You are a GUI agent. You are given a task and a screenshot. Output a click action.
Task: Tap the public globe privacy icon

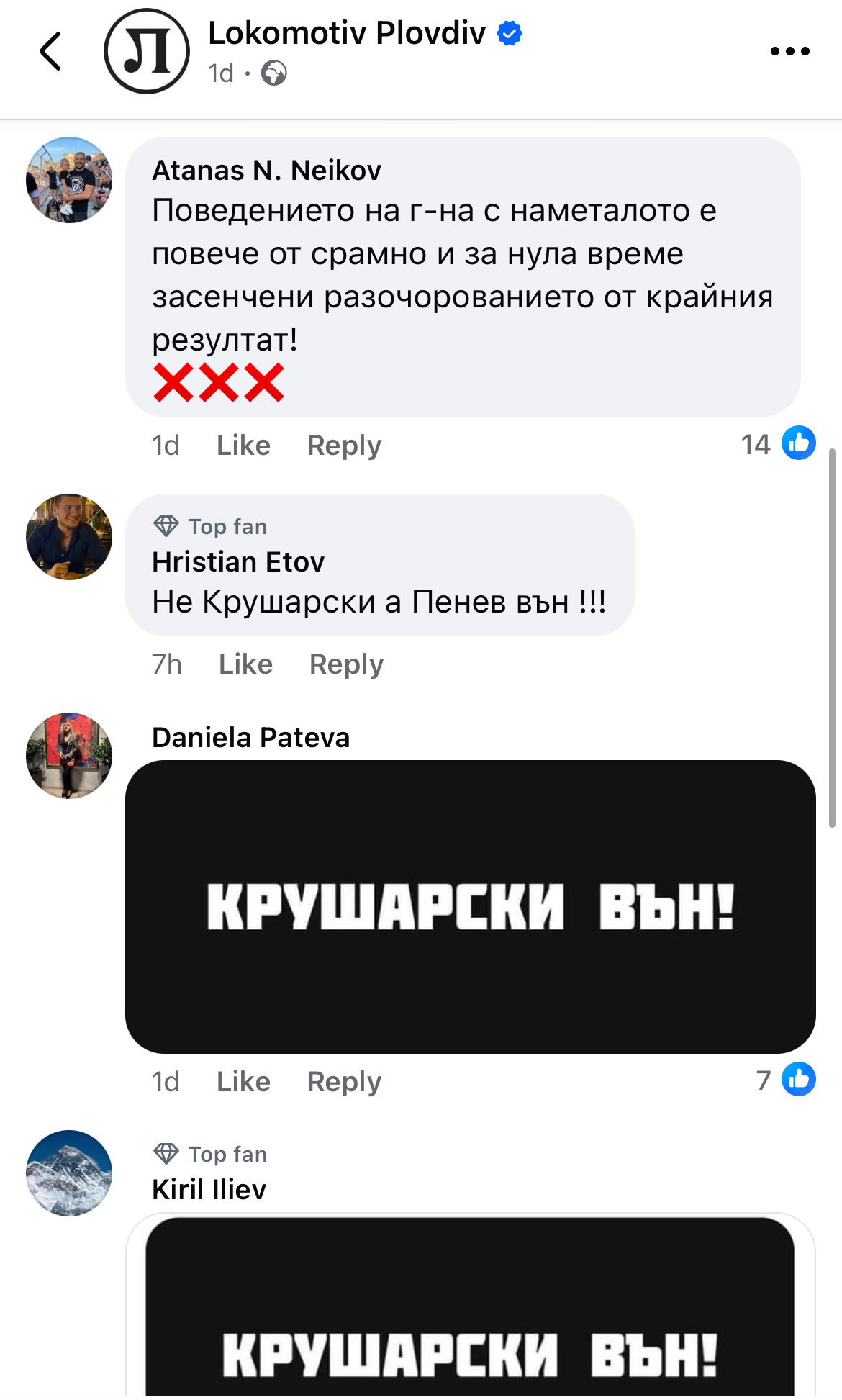point(273,73)
